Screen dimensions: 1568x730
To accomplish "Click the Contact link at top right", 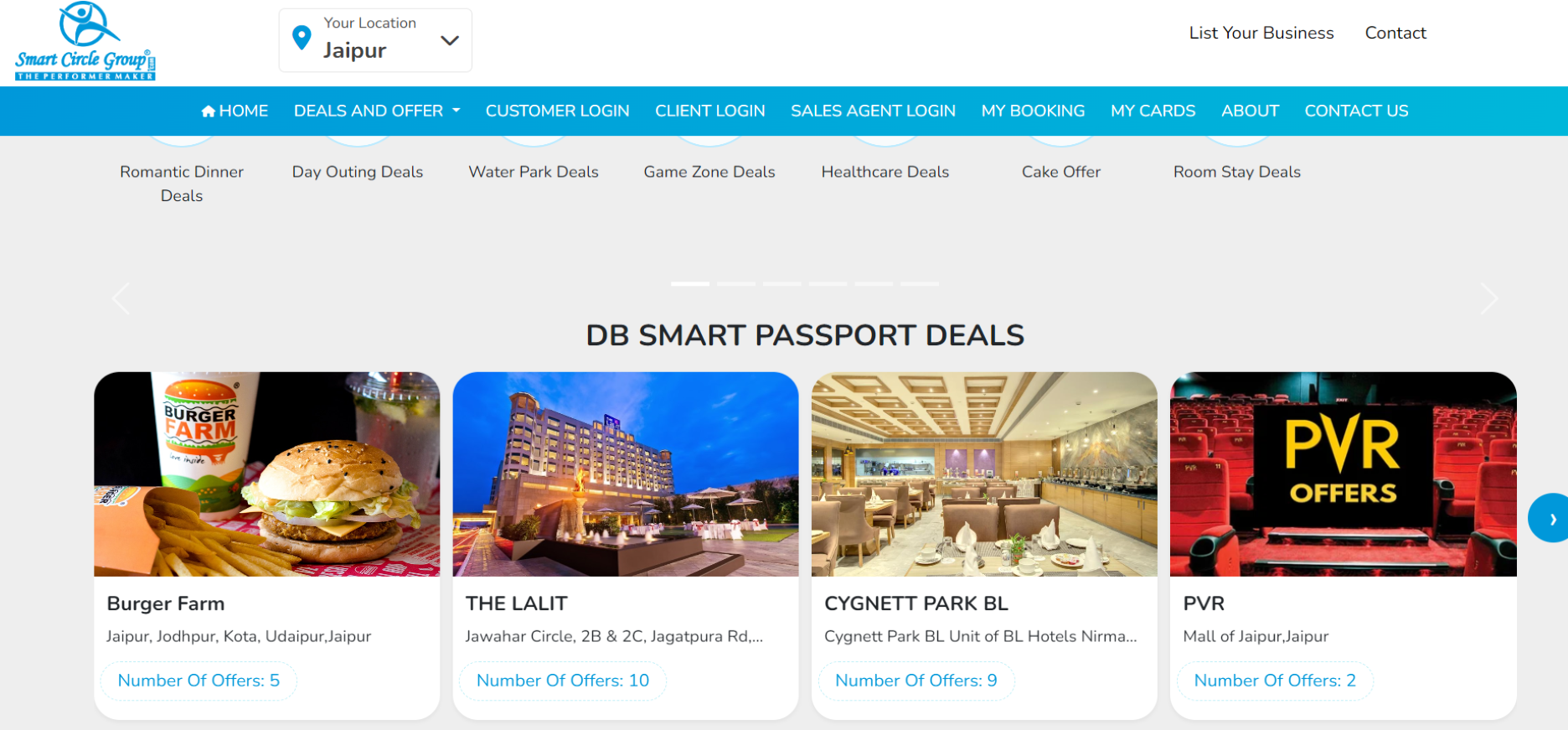I will point(1395,33).
